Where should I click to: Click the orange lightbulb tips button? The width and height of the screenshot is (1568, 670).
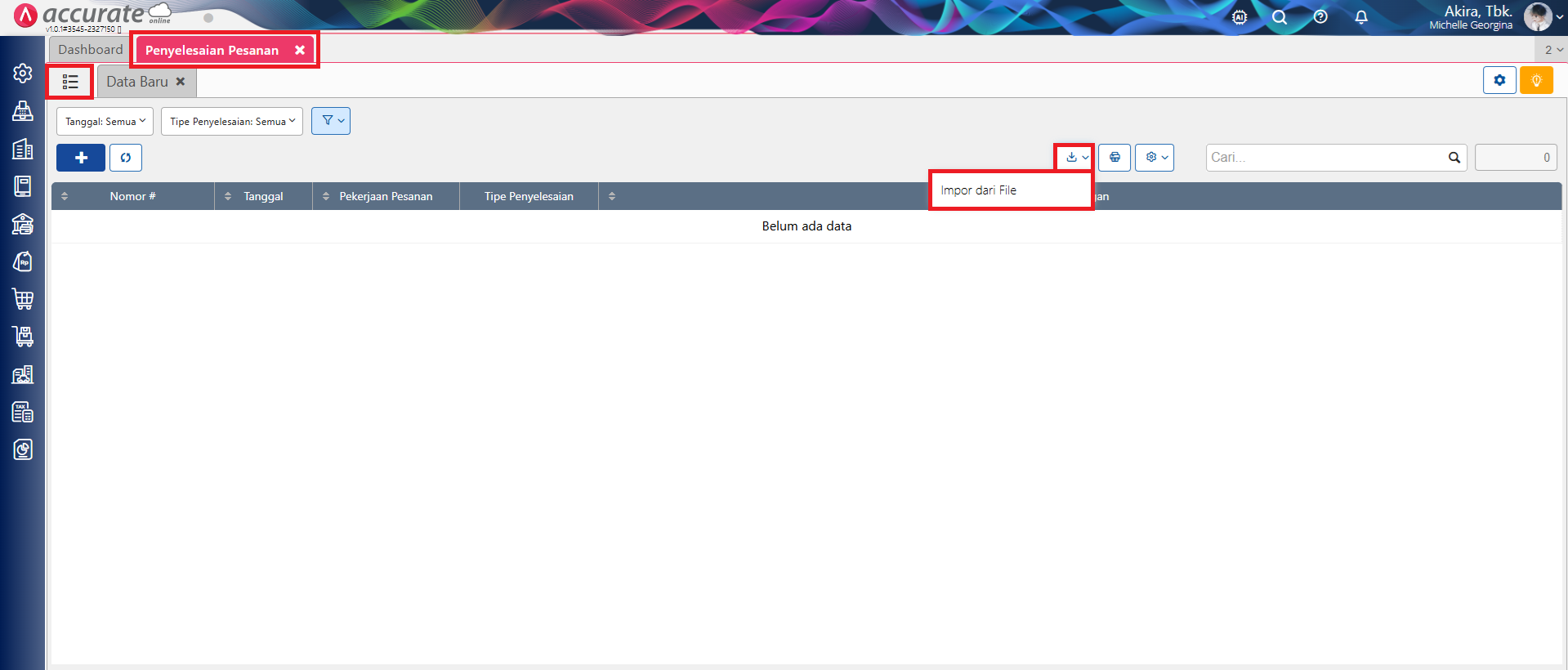(x=1536, y=81)
